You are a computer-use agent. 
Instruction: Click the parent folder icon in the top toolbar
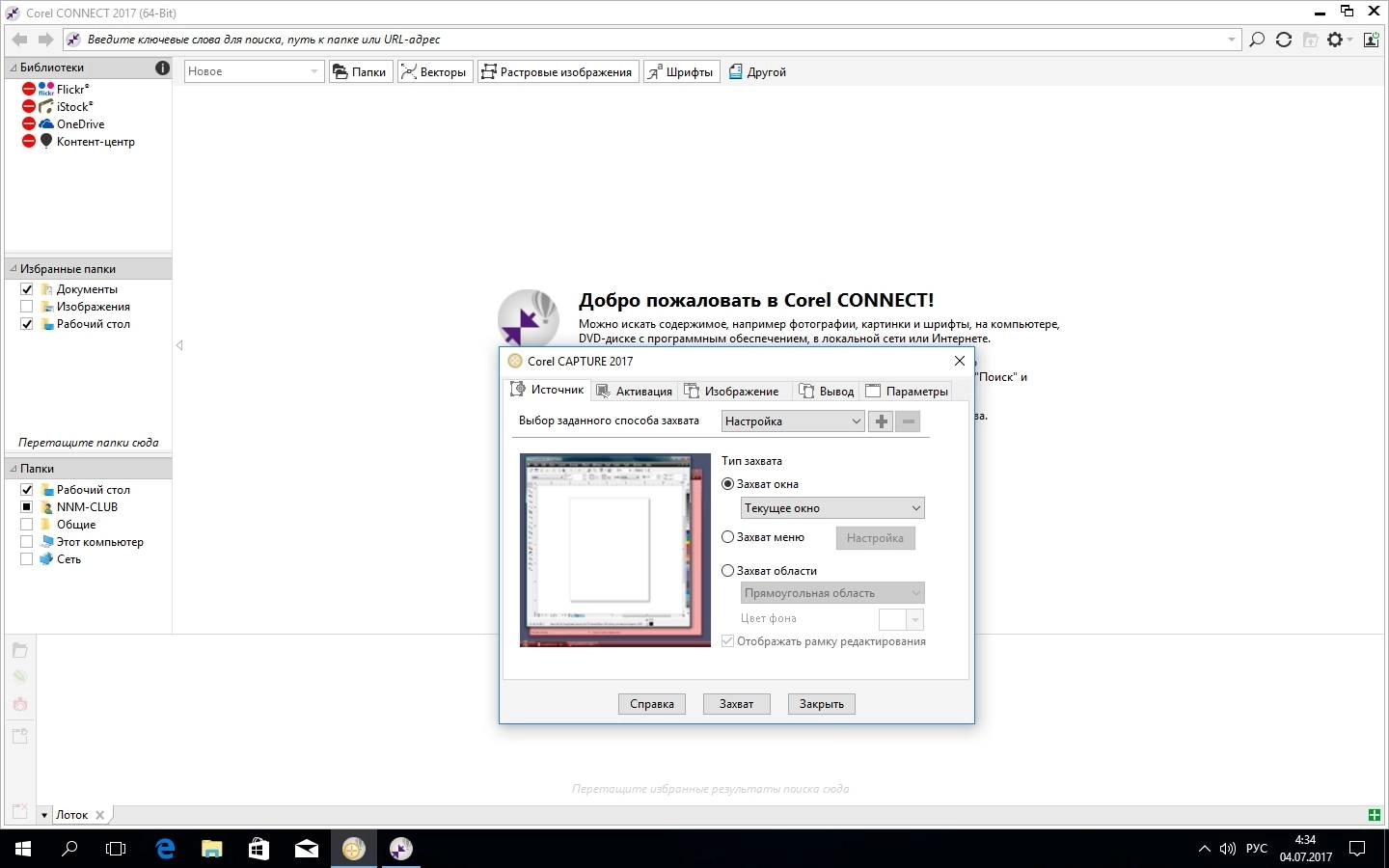click(1310, 40)
